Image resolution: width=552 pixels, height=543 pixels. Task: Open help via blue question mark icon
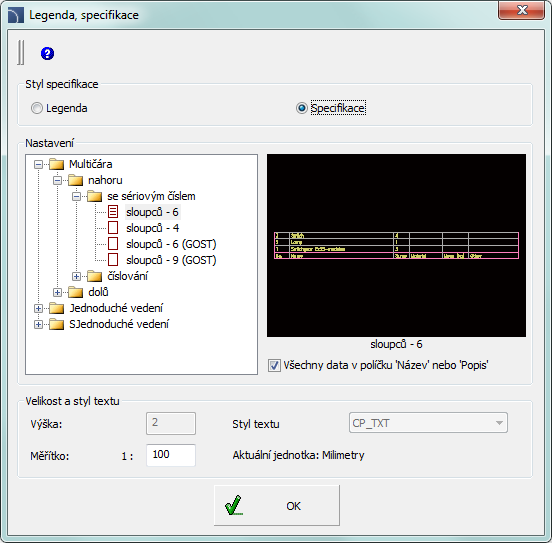coord(48,54)
